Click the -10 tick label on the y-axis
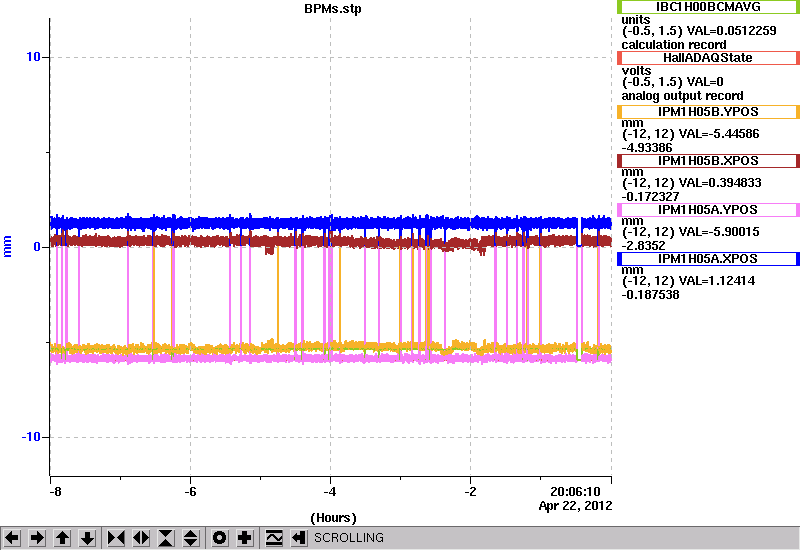The width and height of the screenshot is (800, 550). tap(31, 437)
